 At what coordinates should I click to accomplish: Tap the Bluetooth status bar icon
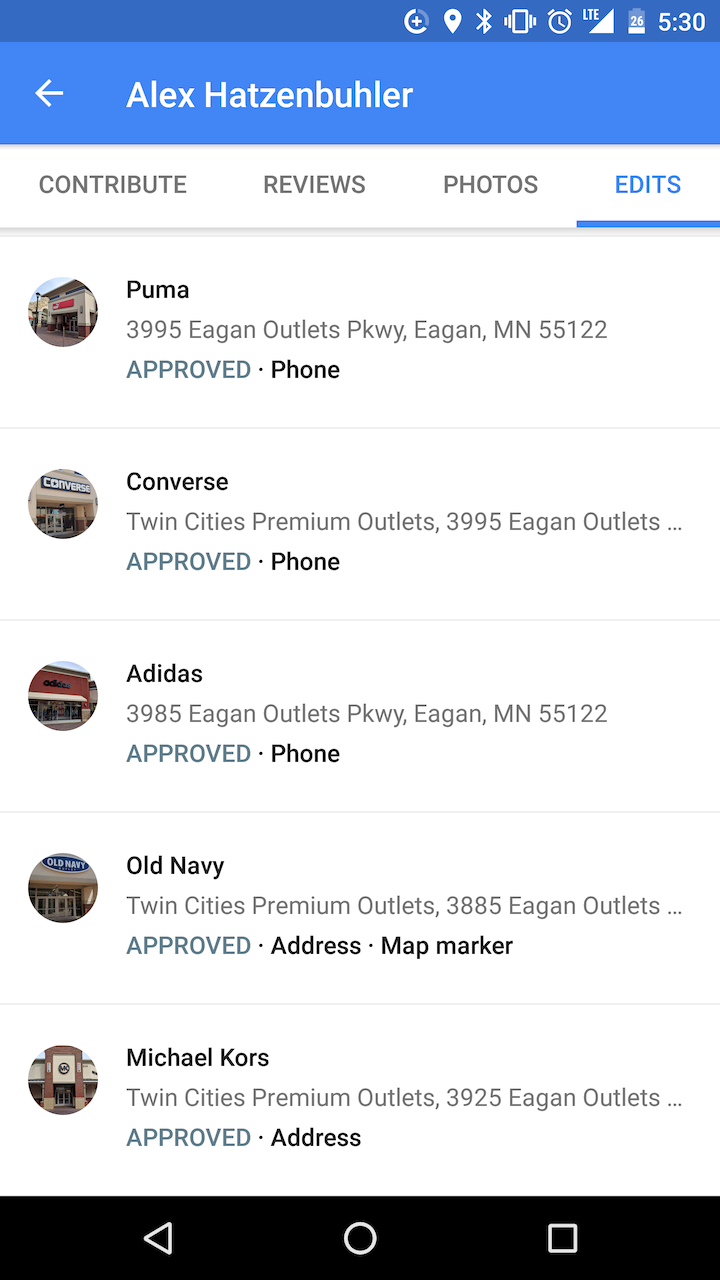484,21
